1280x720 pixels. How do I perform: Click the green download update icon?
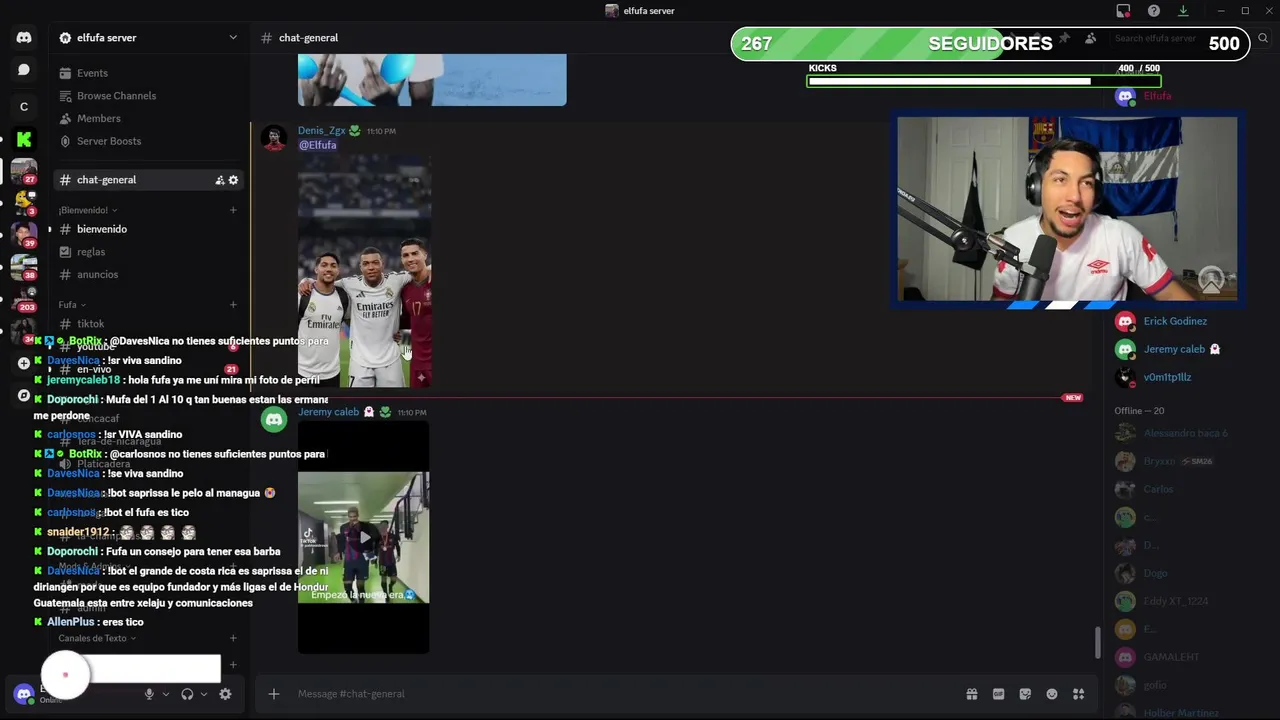(x=1183, y=11)
